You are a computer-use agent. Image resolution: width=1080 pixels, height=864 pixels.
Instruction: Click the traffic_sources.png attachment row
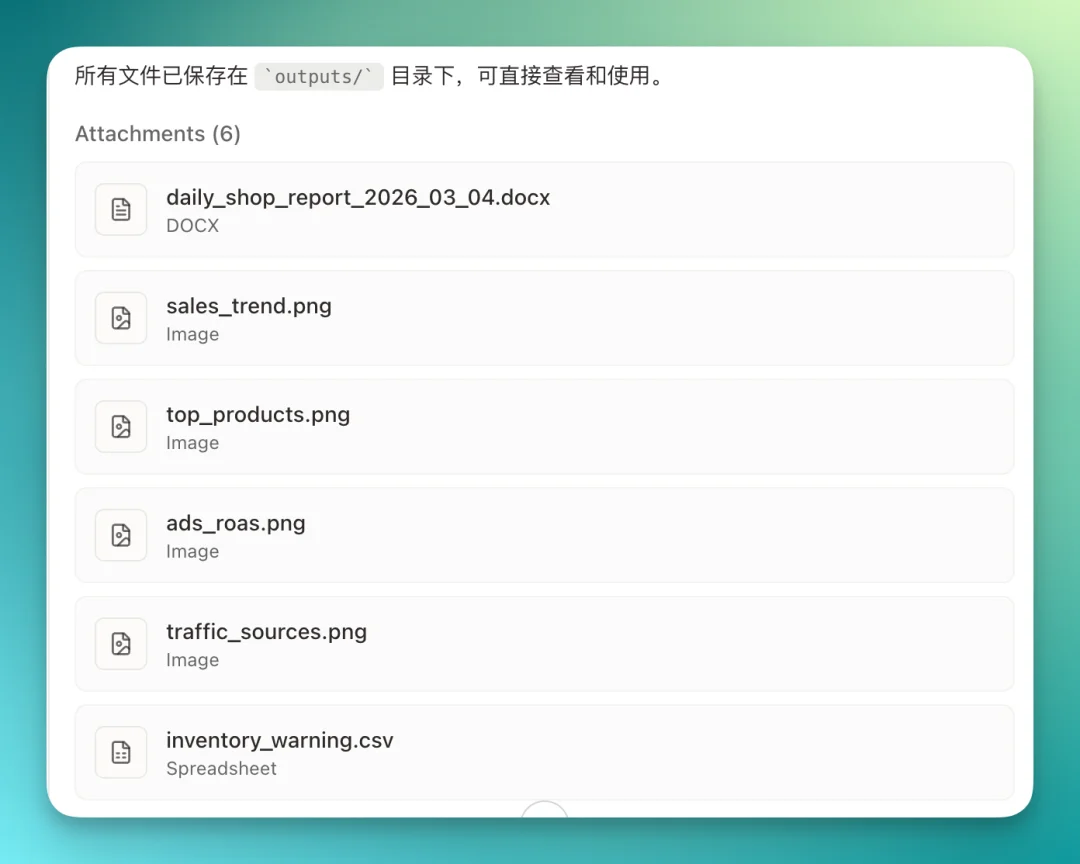click(545, 644)
